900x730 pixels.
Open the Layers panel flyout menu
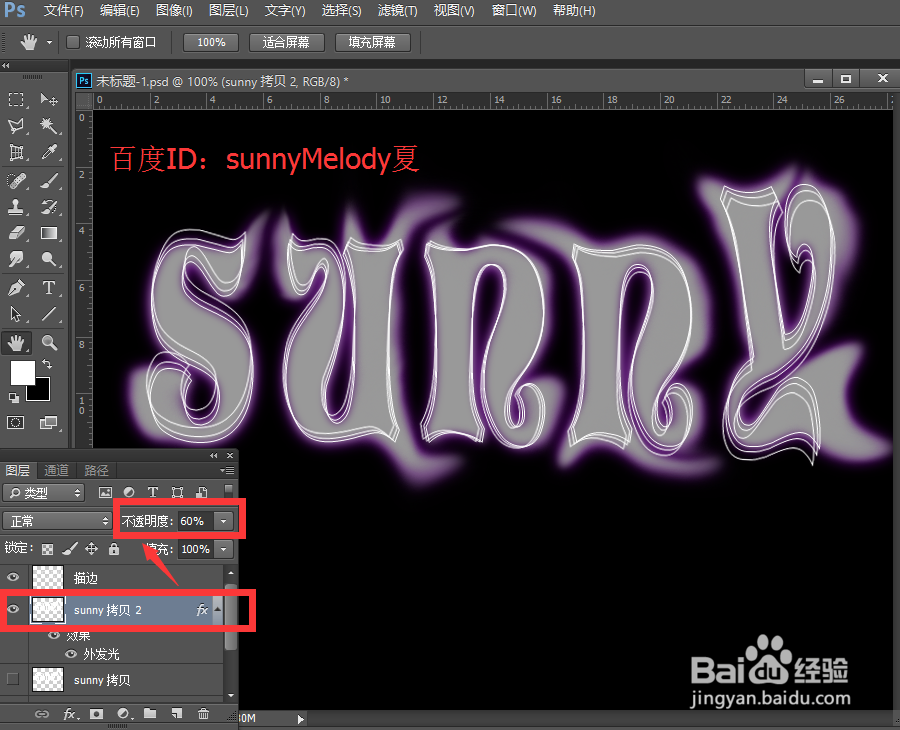coord(227,471)
